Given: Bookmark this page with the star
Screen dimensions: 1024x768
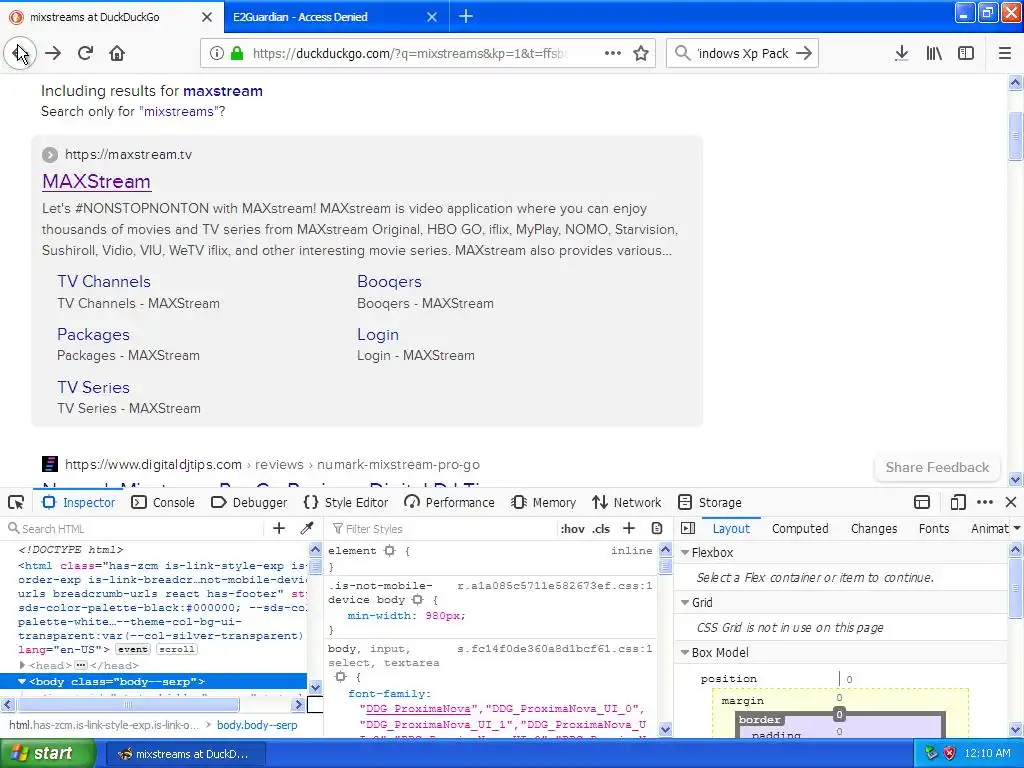Looking at the screenshot, I should (641, 53).
